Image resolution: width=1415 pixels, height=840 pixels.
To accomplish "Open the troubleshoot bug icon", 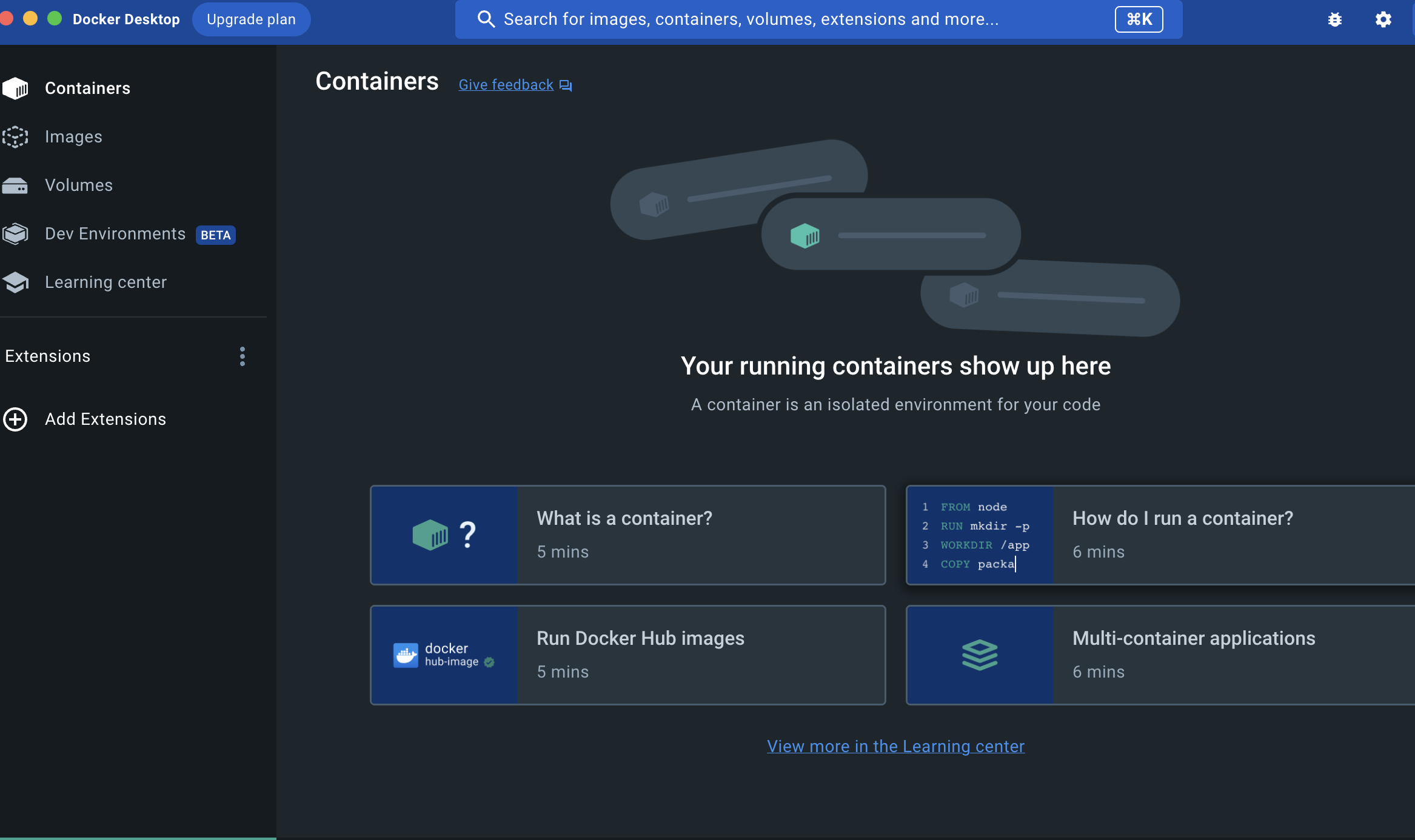I will [1335, 19].
